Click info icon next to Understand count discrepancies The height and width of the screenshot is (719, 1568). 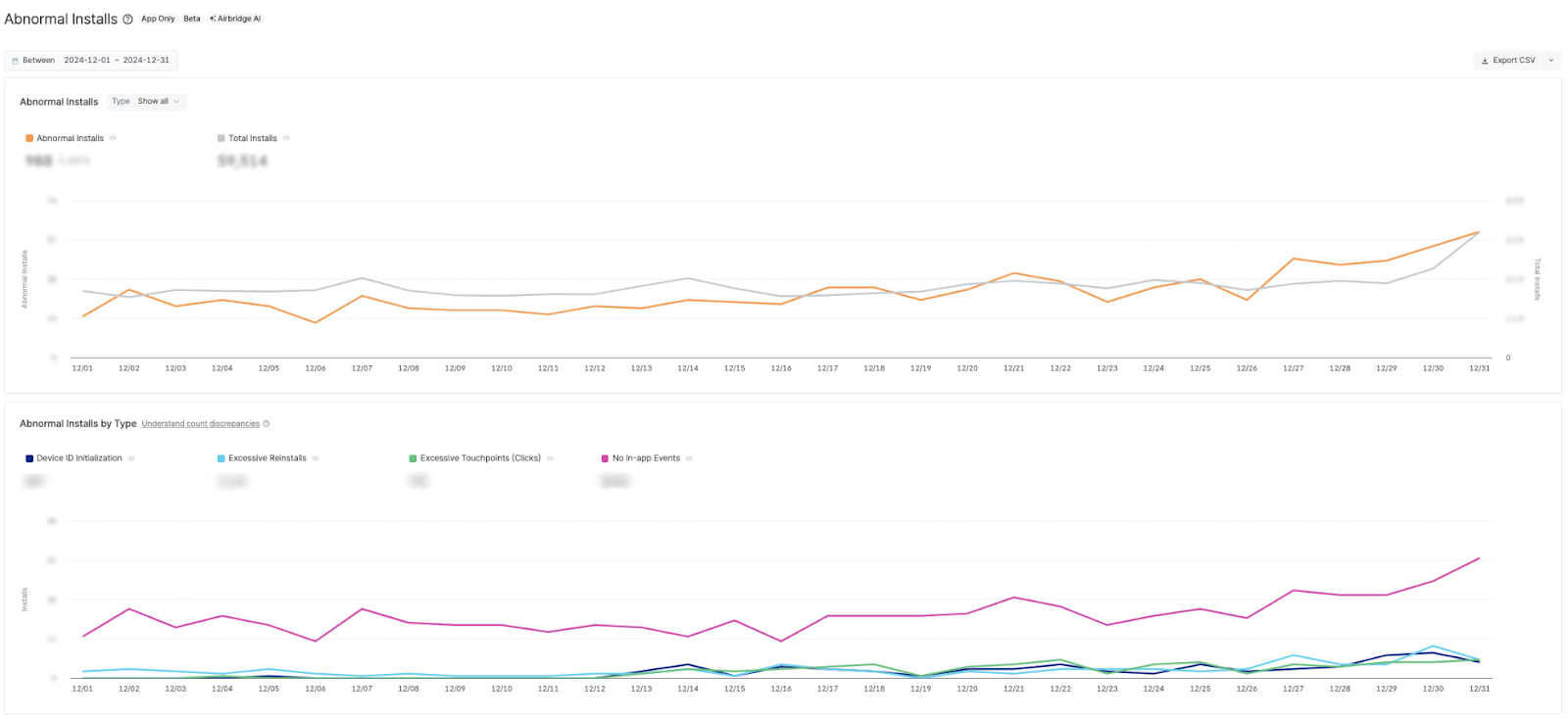pyautogui.click(x=267, y=424)
